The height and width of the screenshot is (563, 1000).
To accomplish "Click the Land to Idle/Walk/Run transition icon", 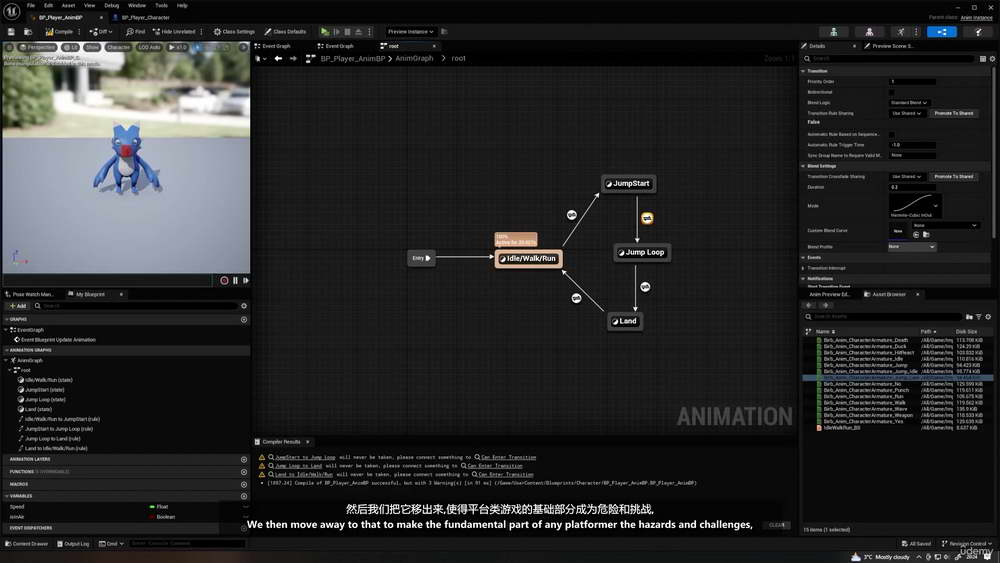I will pyautogui.click(x=576, y=298).
